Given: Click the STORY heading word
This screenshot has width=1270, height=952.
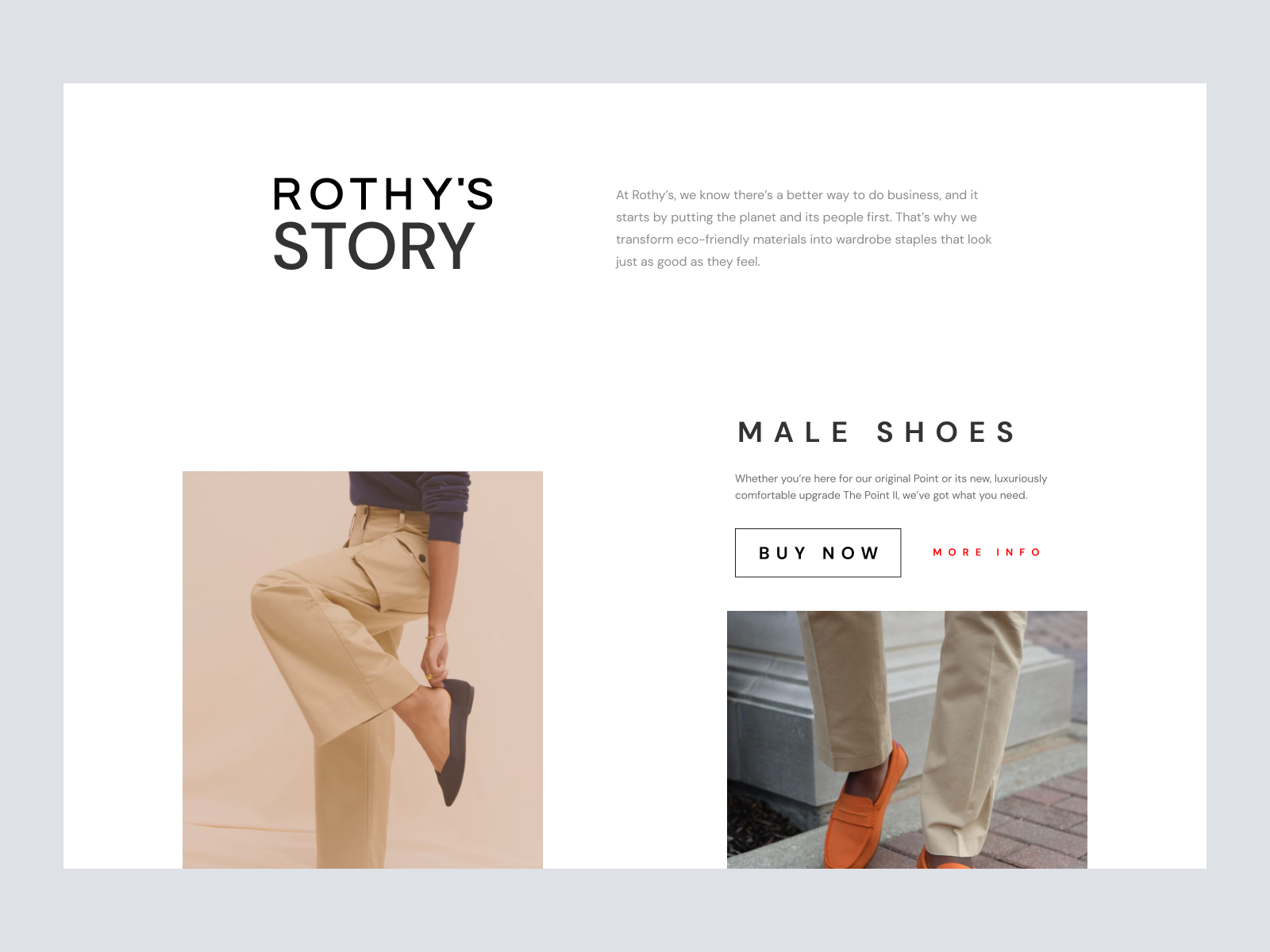Looking at the screenshot, I should (x=374, y=247).
